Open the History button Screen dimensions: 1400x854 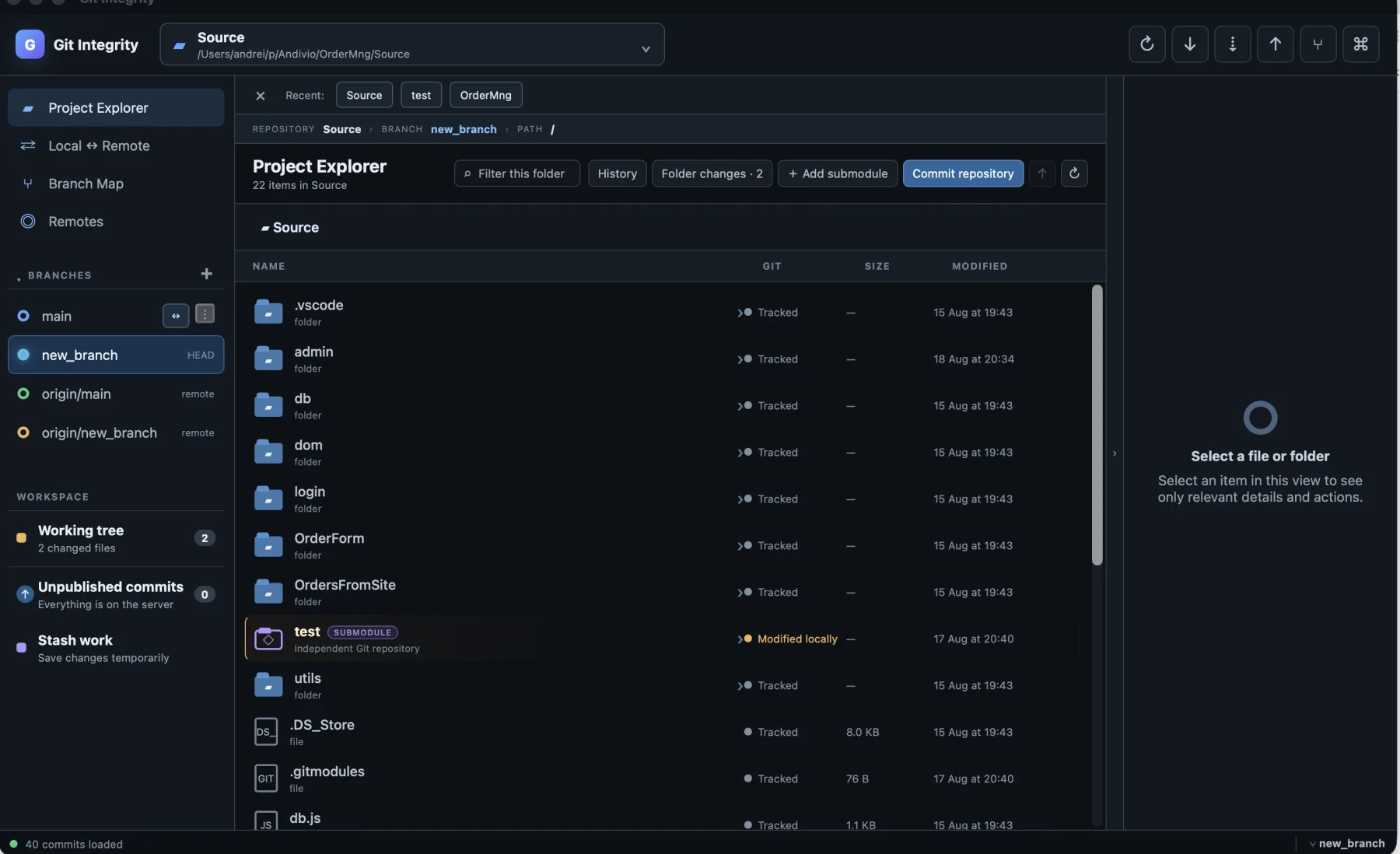tap(617, 173)
